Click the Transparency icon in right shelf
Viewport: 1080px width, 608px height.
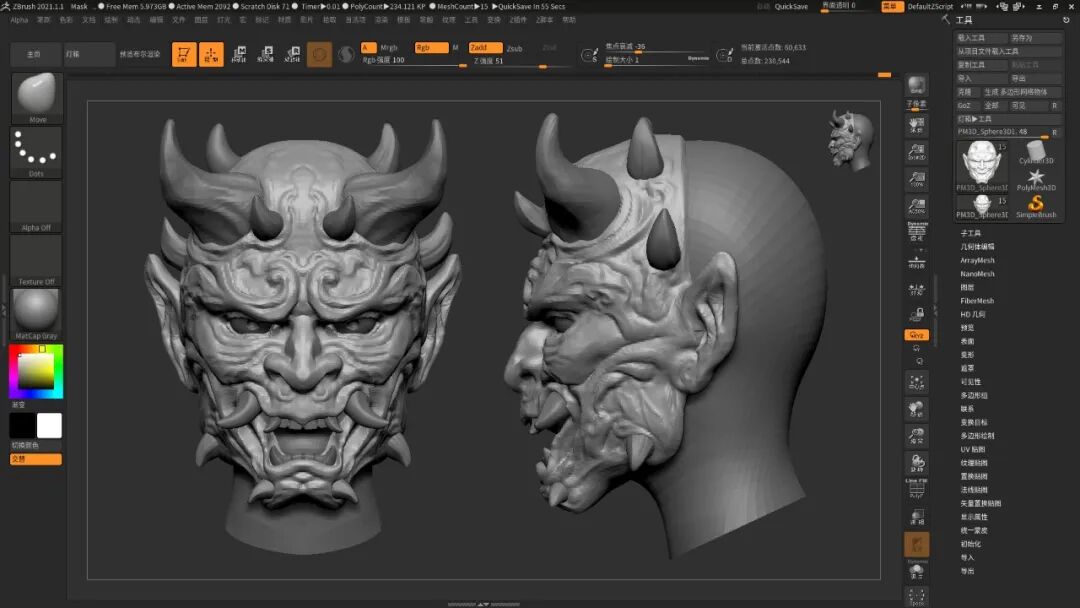(x=917, y=517)
